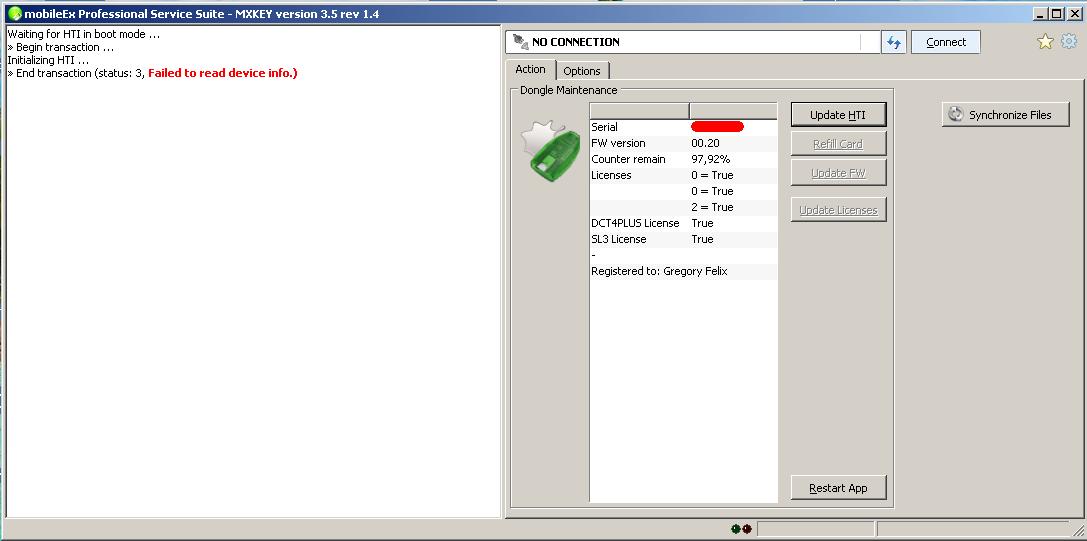The height and width of the screenshot is (541, 1087).
Task: Open settings via the gear icon
Action: 1069,42
